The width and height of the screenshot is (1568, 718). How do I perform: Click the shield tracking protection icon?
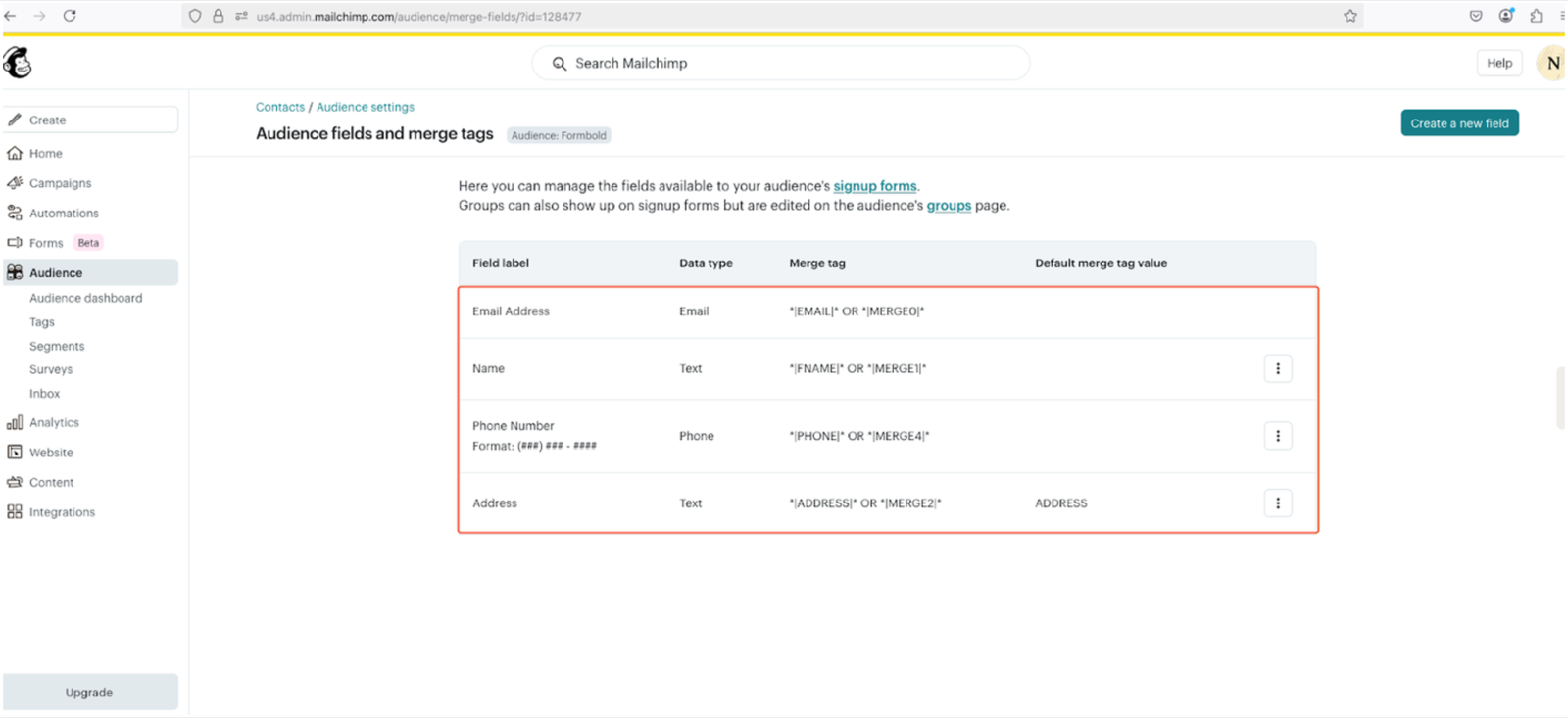point(195,16)
